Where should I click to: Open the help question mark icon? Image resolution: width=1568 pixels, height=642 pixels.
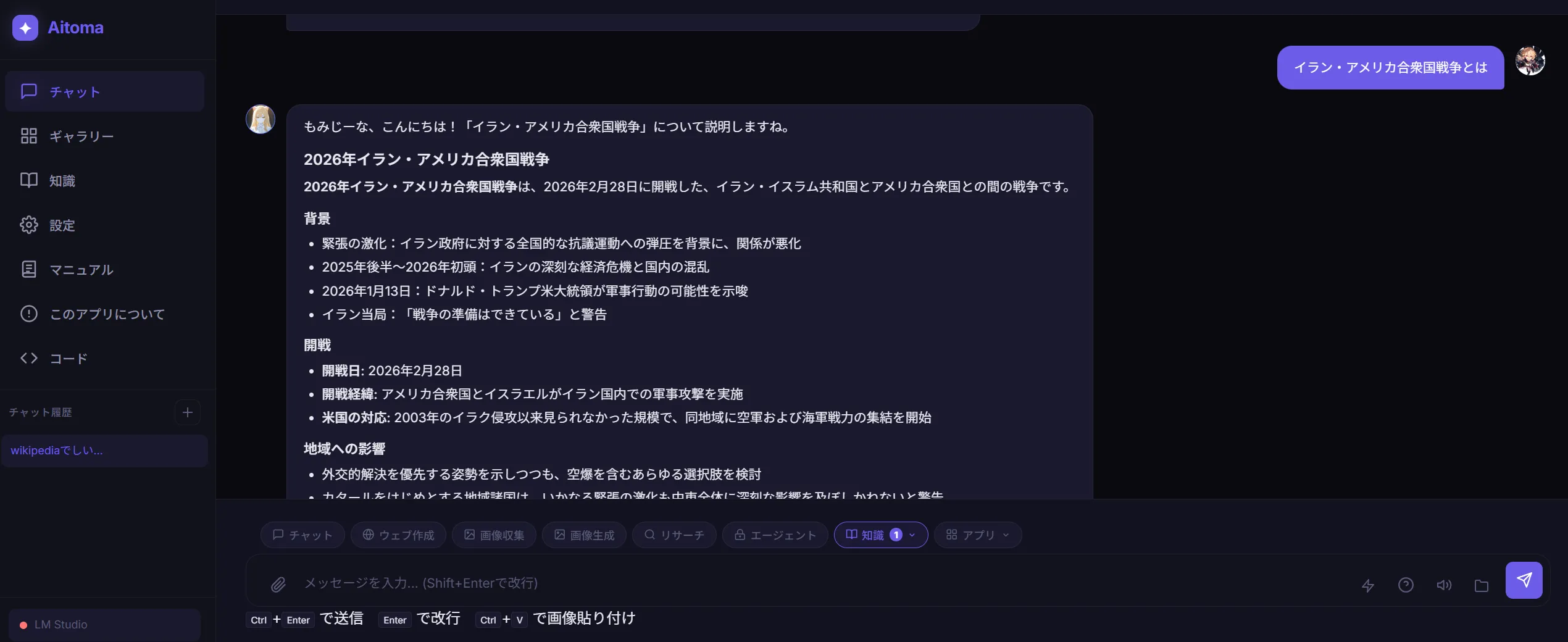pos(1406,585)
